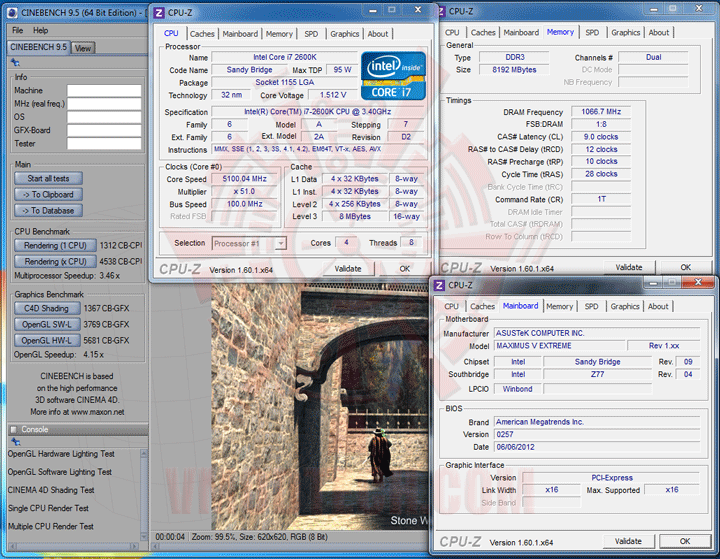Switch to the View tab in CINEBENCH
The height and width of the screenshot is (559, 720).
coord(83,48)
